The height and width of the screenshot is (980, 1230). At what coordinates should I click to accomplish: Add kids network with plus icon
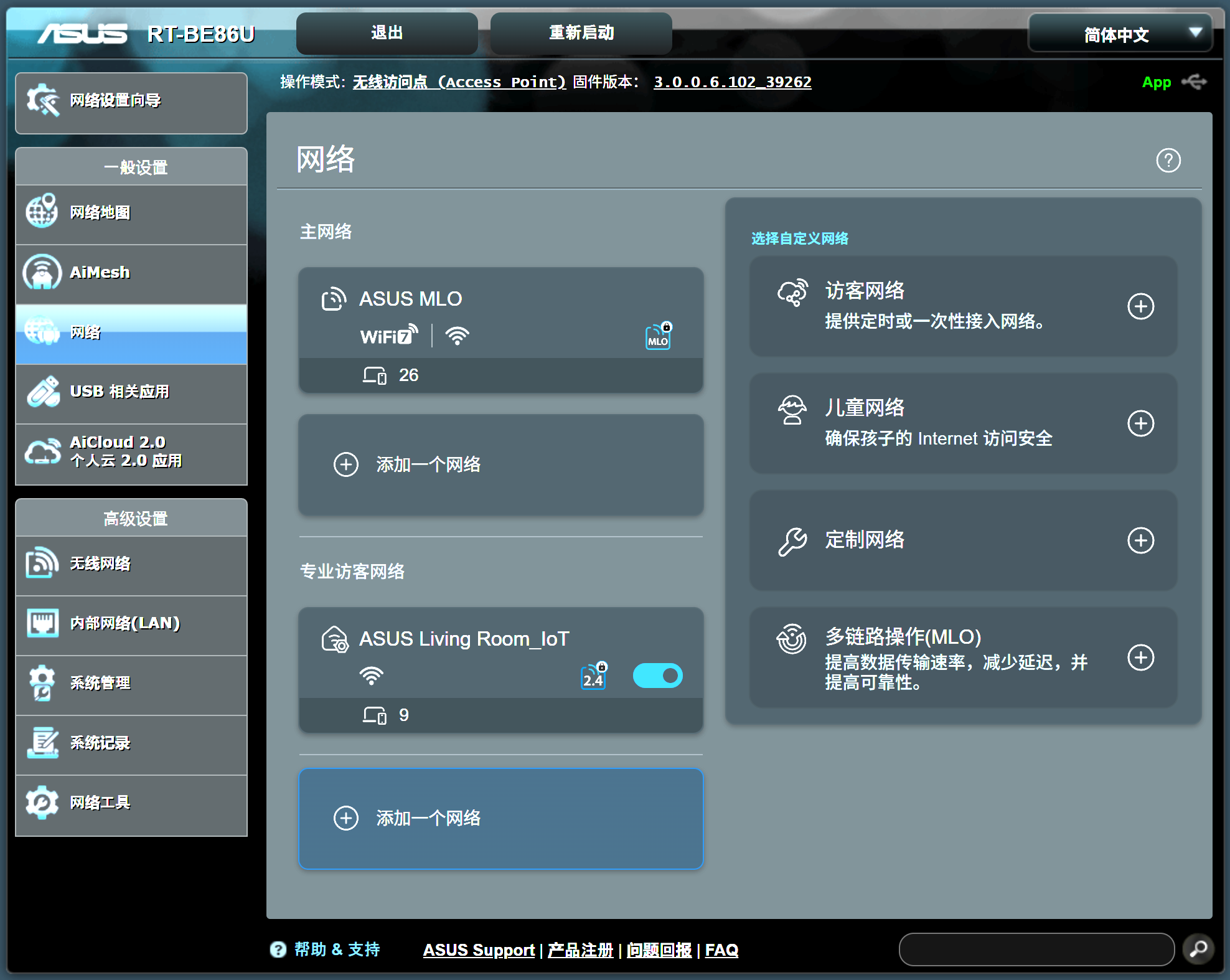point(1140,423)
